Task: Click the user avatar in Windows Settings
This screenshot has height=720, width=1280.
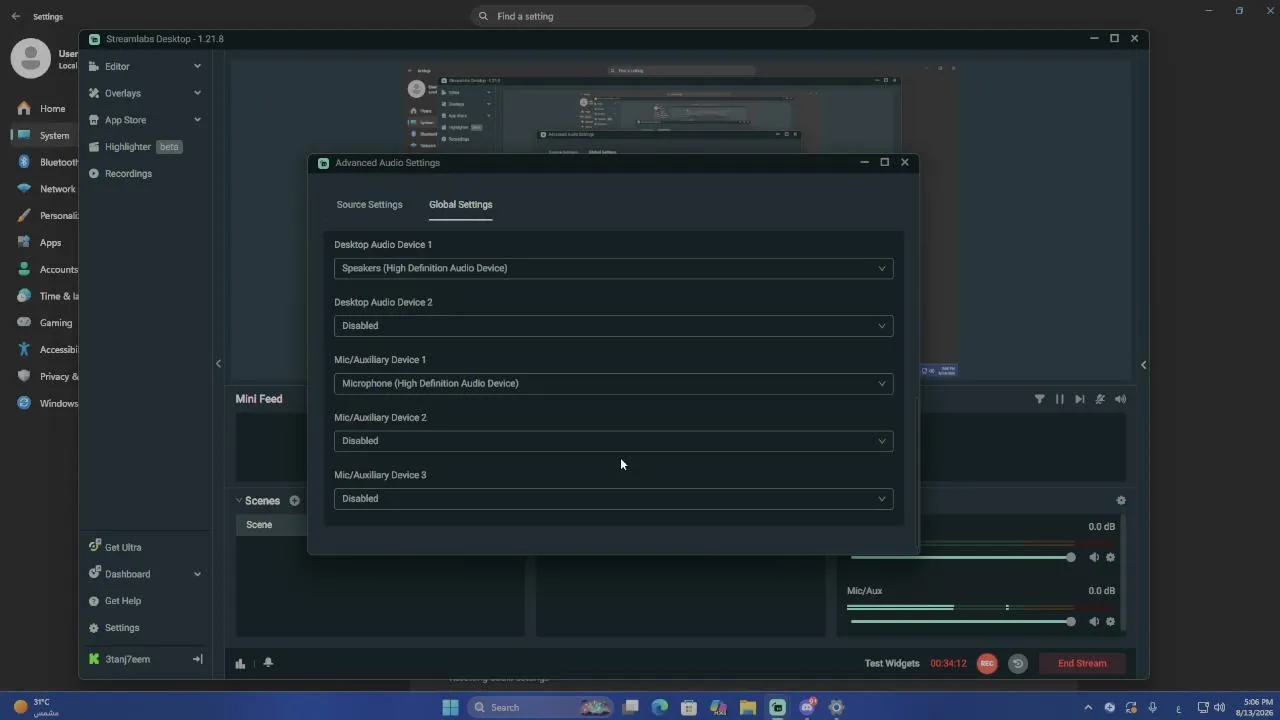Action: [x=30, y=59]
